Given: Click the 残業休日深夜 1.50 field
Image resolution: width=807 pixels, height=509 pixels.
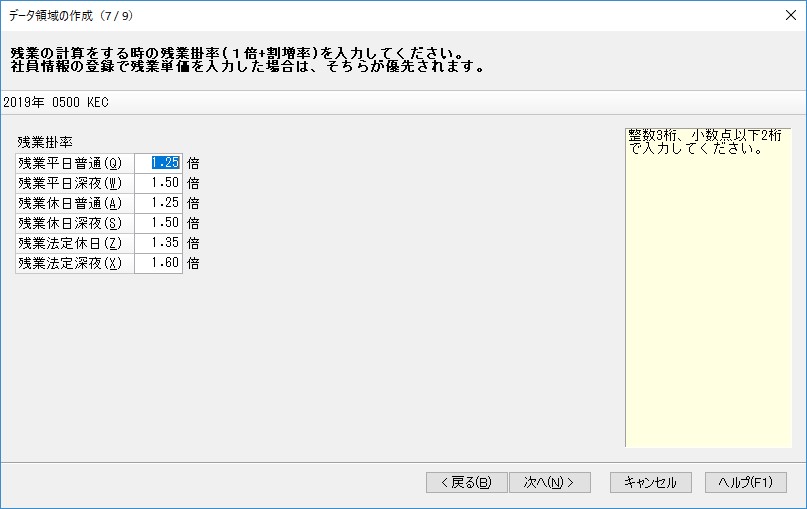Looking at the screenshot, I should (159, 223).
